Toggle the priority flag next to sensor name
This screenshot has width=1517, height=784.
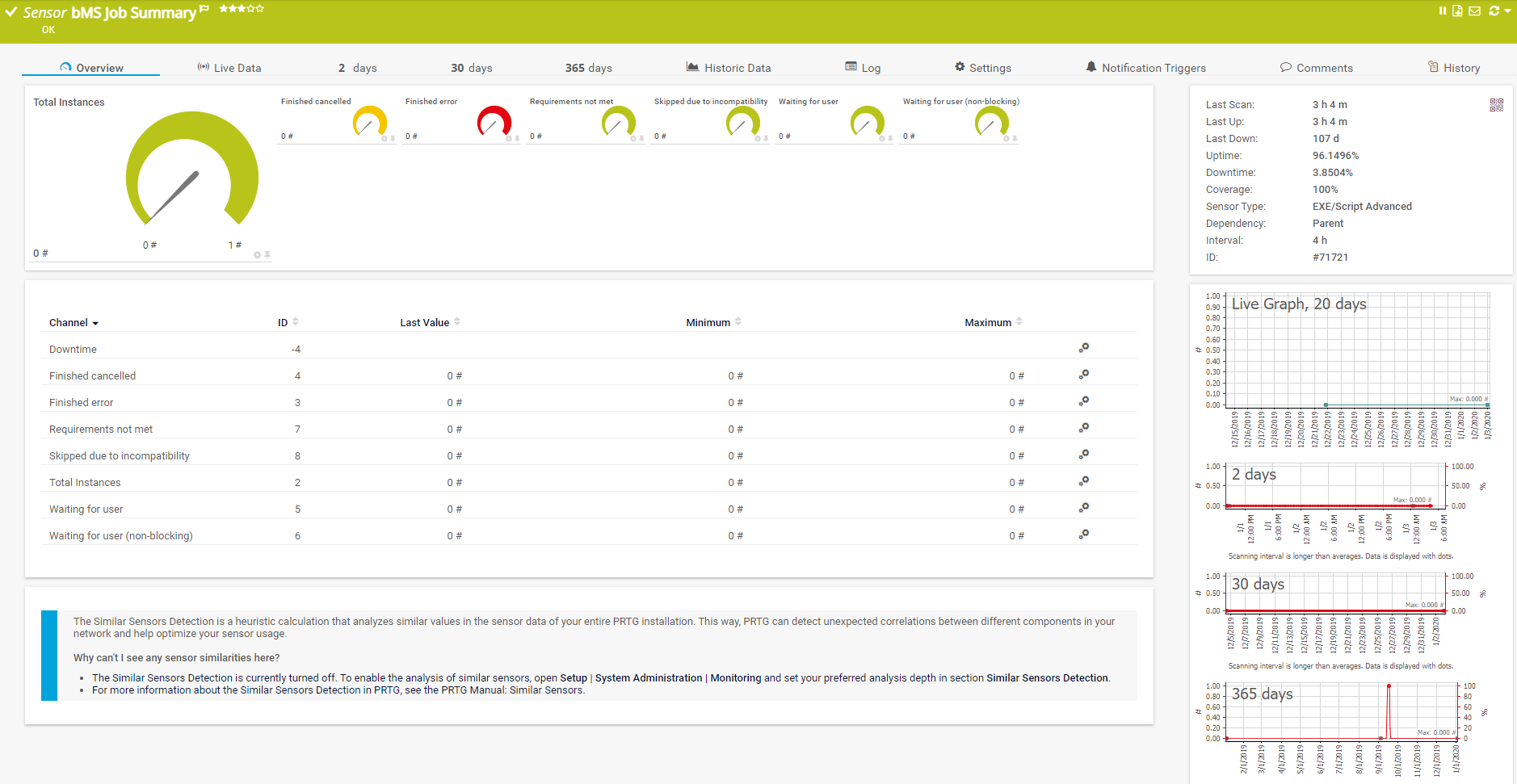coord(204,9)
